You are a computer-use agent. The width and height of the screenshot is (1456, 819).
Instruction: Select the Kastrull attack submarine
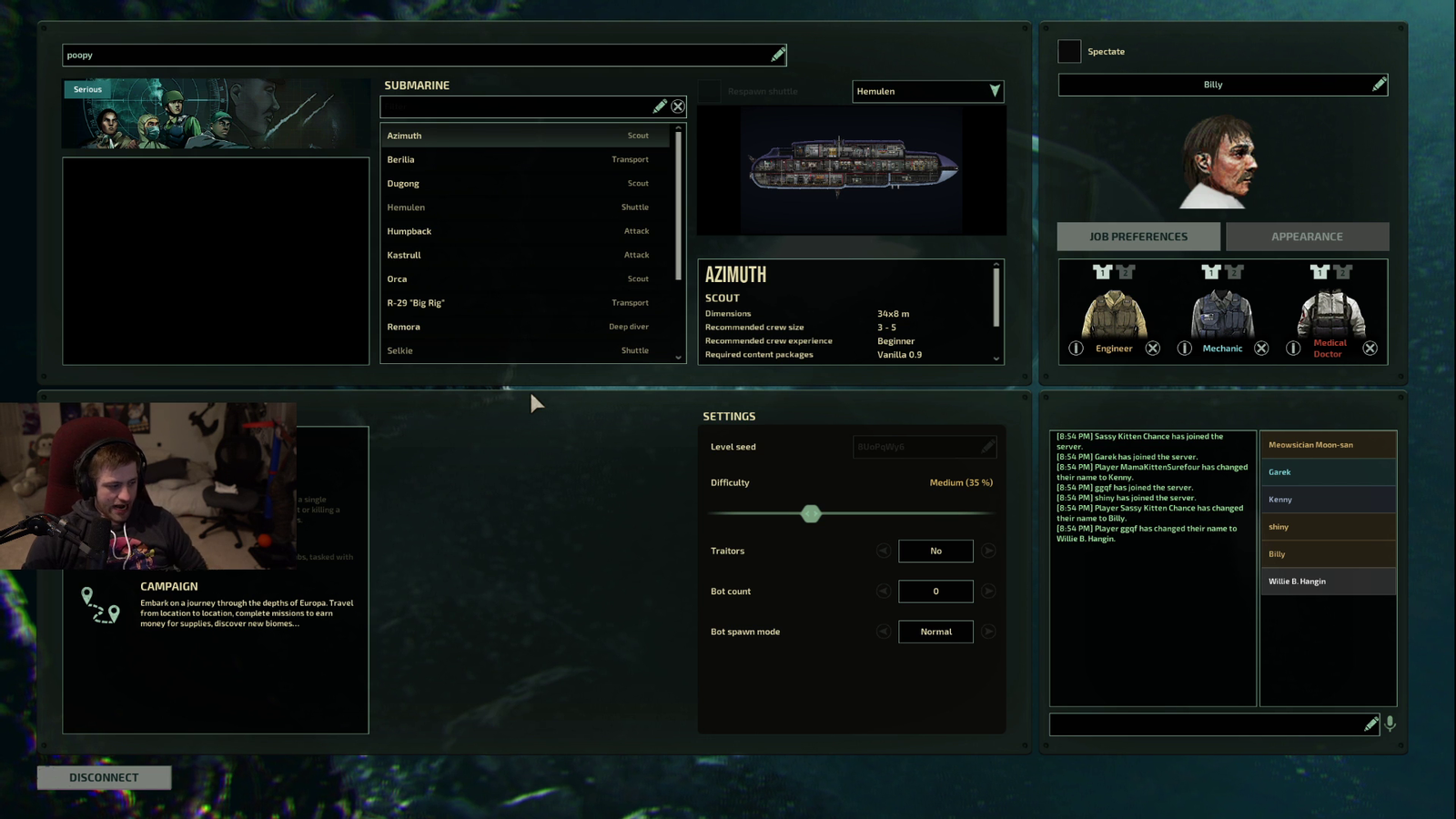tap(525, 255)
